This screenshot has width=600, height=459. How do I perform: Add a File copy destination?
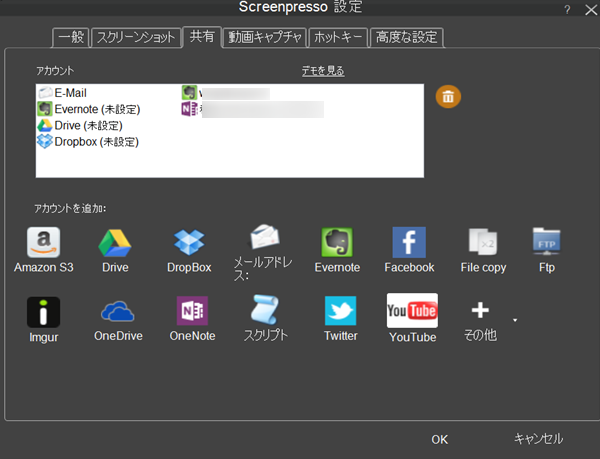click(x=483, y=250)
